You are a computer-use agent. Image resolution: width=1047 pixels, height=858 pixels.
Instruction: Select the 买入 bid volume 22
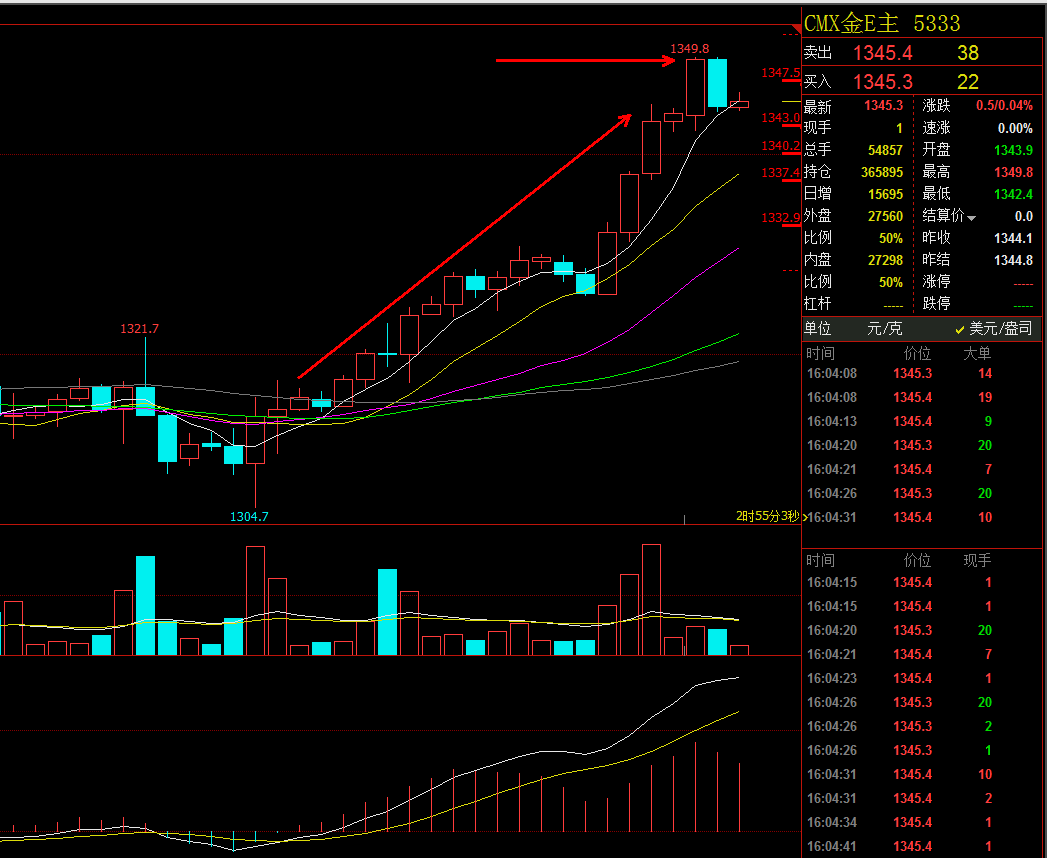pos(968,81)
